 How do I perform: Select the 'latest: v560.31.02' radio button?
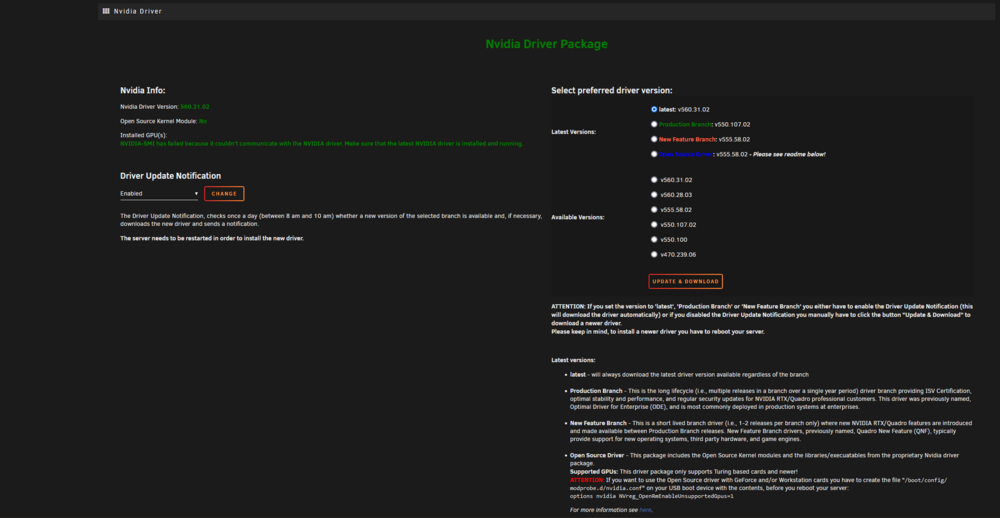pos(654,109)
